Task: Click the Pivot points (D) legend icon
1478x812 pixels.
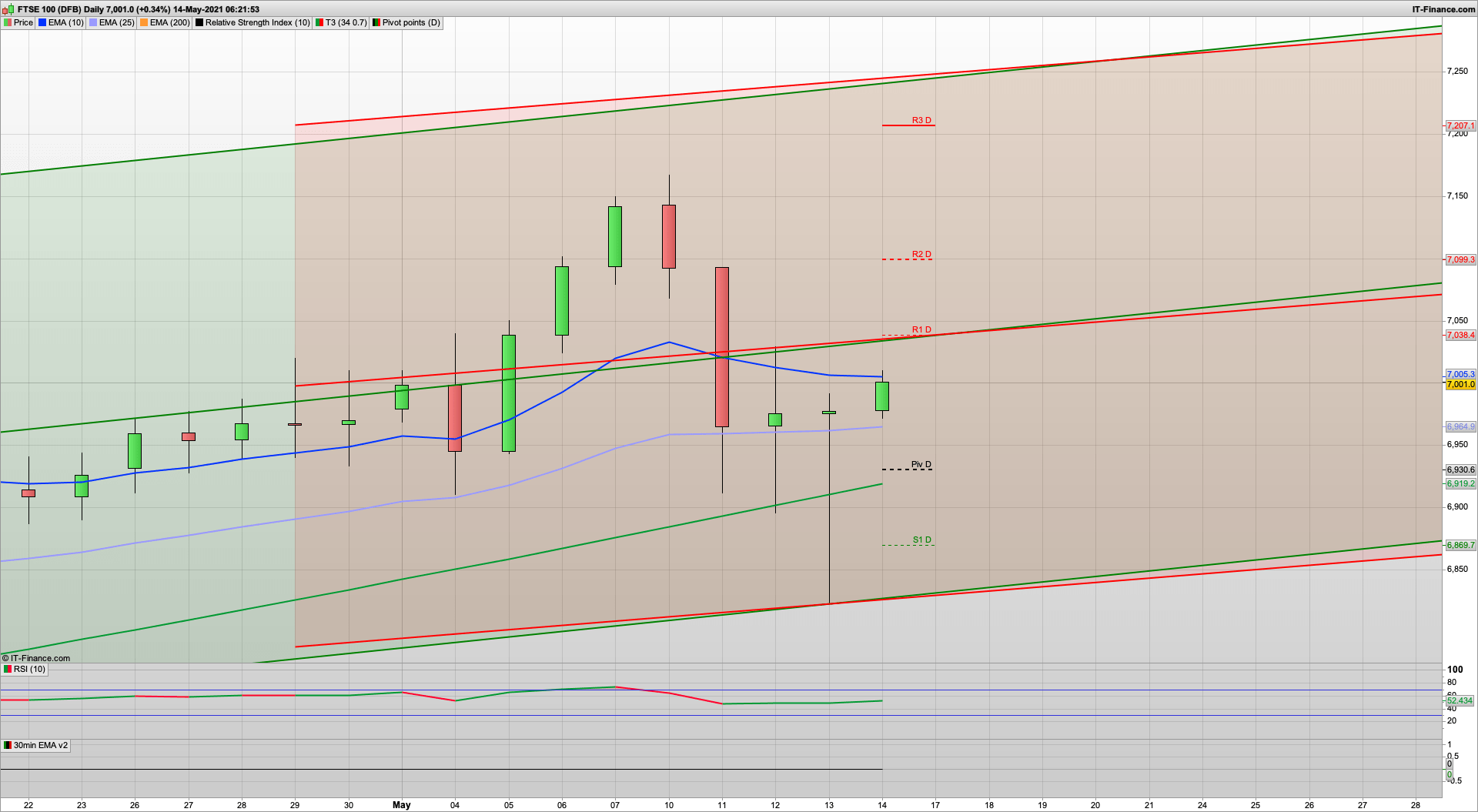Action: coord(376,22)
